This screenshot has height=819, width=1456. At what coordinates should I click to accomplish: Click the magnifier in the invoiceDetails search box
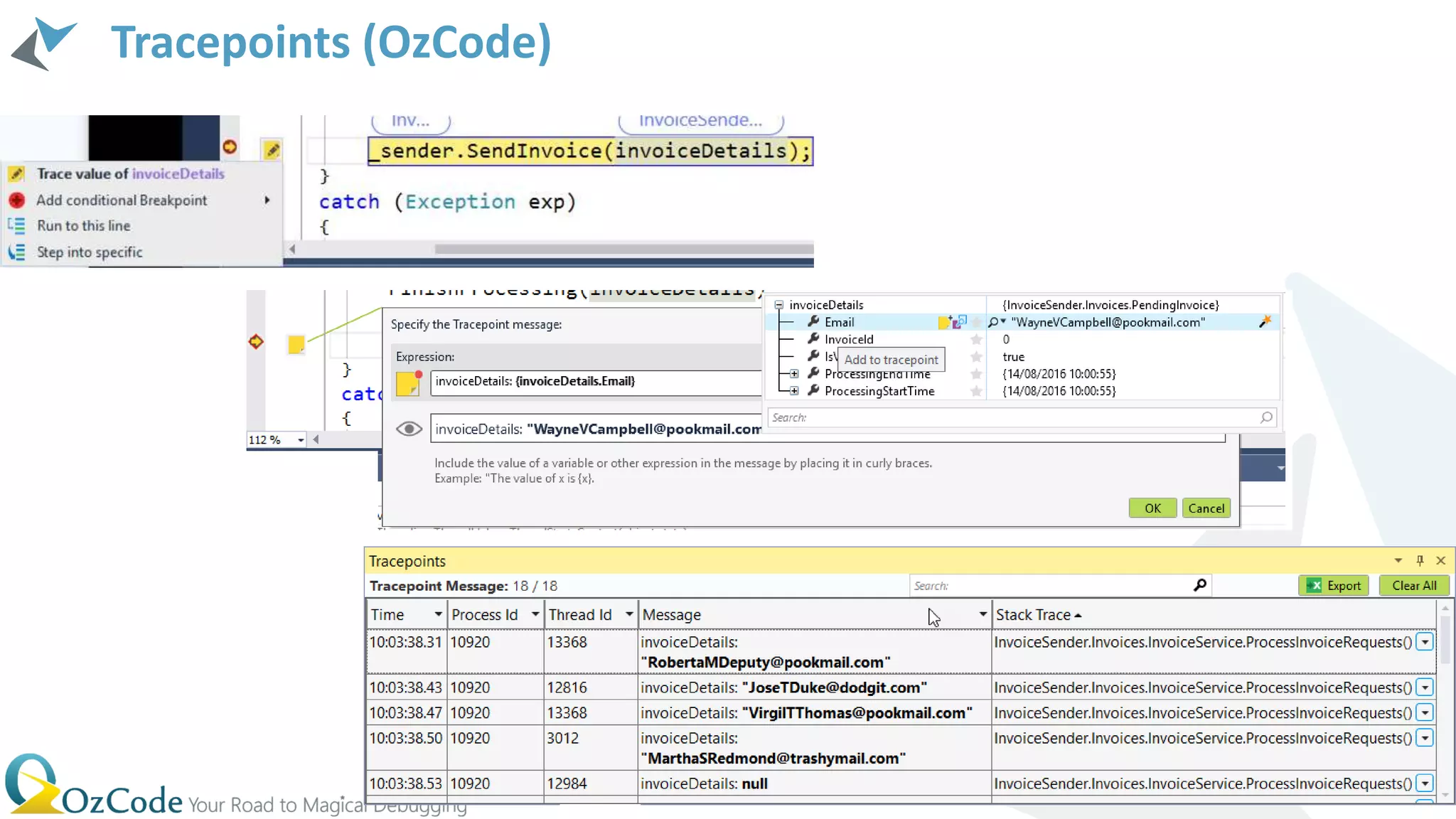(1266, 417)
